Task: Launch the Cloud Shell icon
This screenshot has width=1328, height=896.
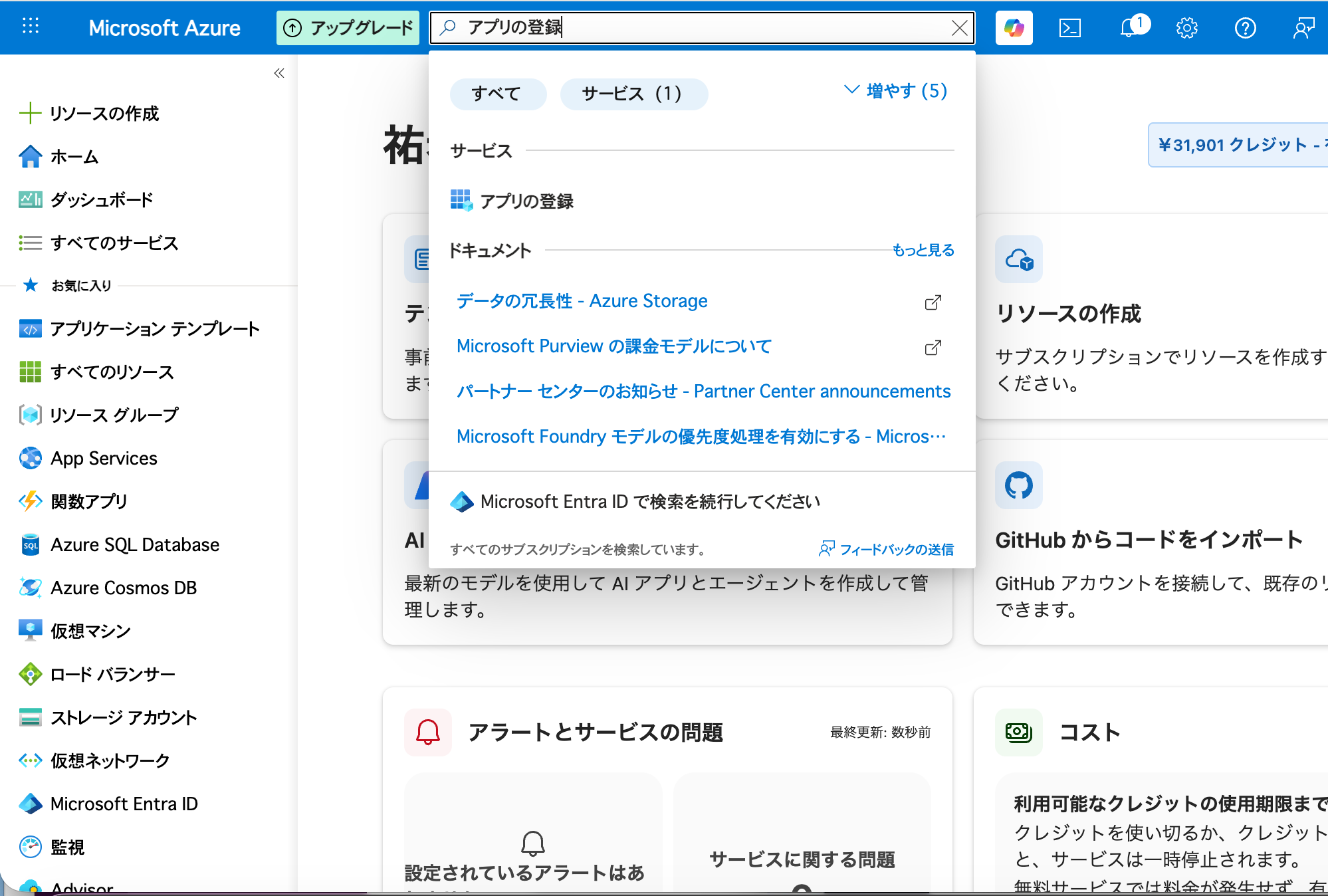Action: tap(1070, 28)
